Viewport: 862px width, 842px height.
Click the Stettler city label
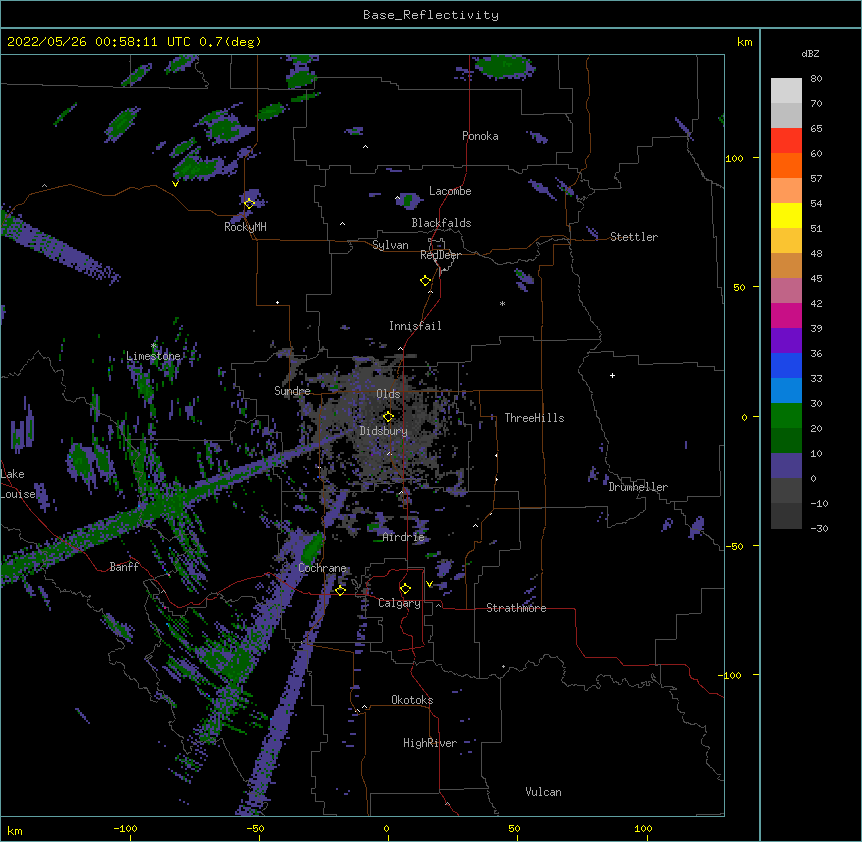(x=634, y=237)
